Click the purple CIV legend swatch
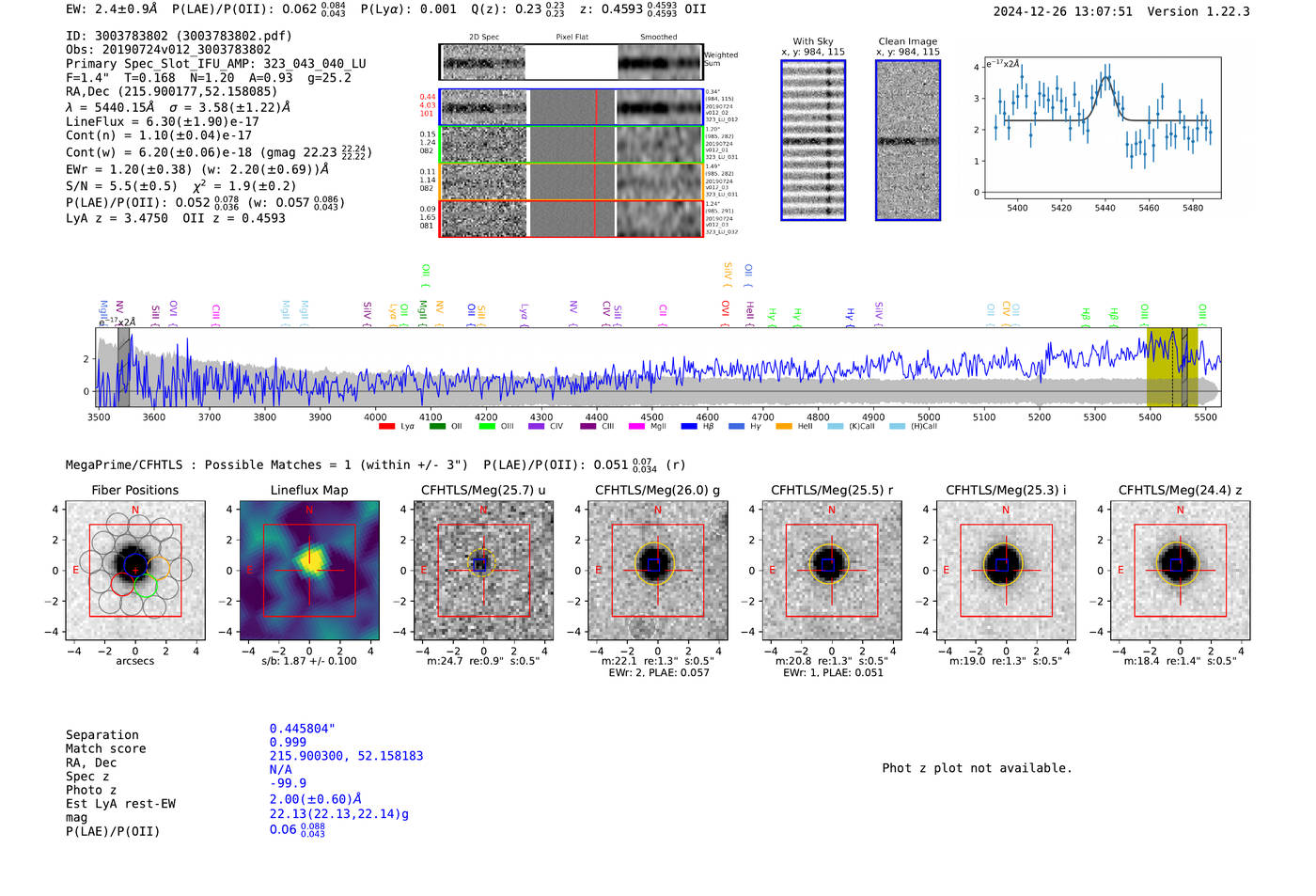The height and width of the screenshot is (896, 1316). coord(537,427)
